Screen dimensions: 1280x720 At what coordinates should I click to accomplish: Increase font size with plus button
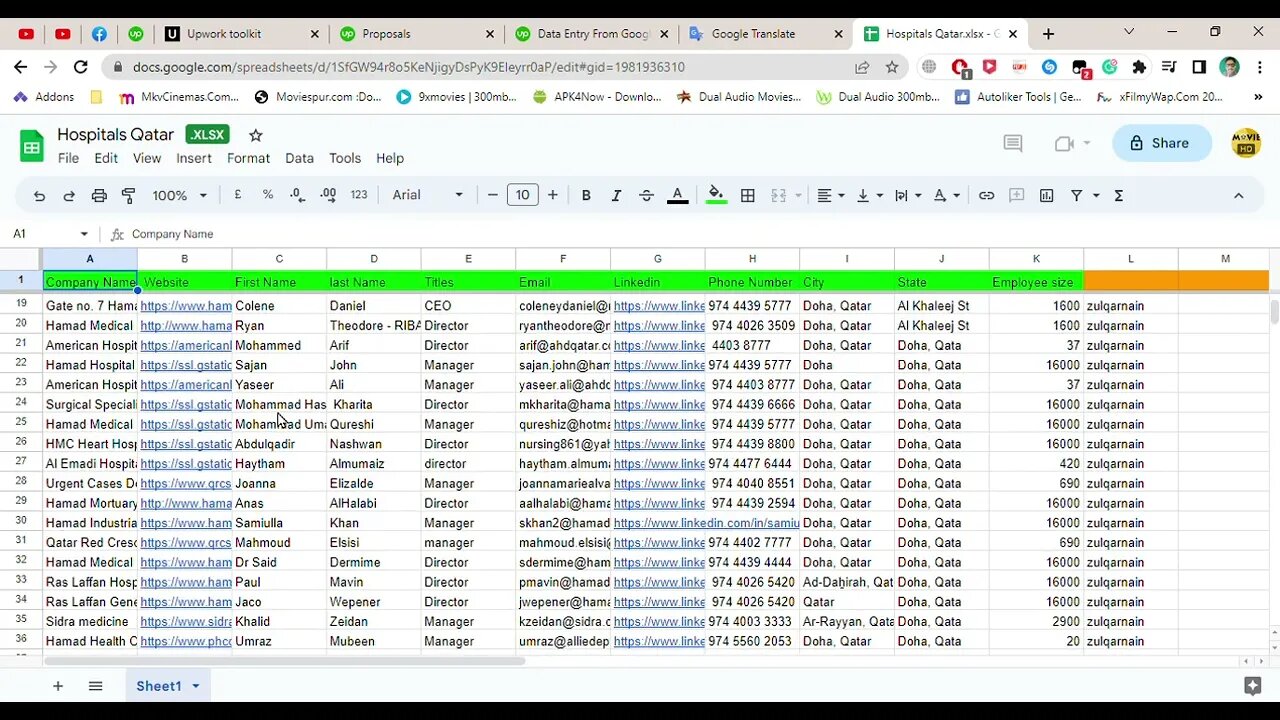pyautogui.click(x=553, y=196)
